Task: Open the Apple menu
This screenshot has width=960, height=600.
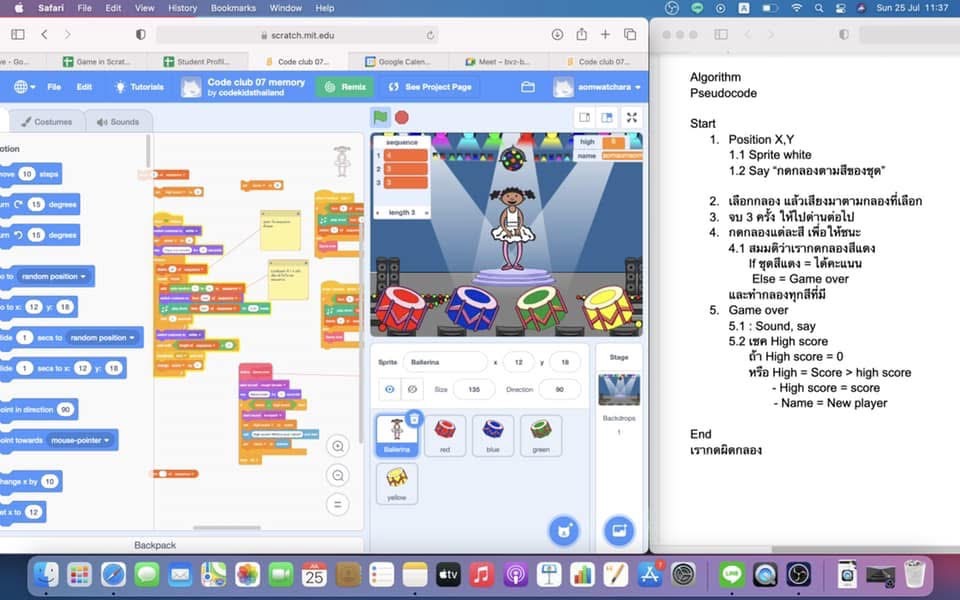Action: 18,8
